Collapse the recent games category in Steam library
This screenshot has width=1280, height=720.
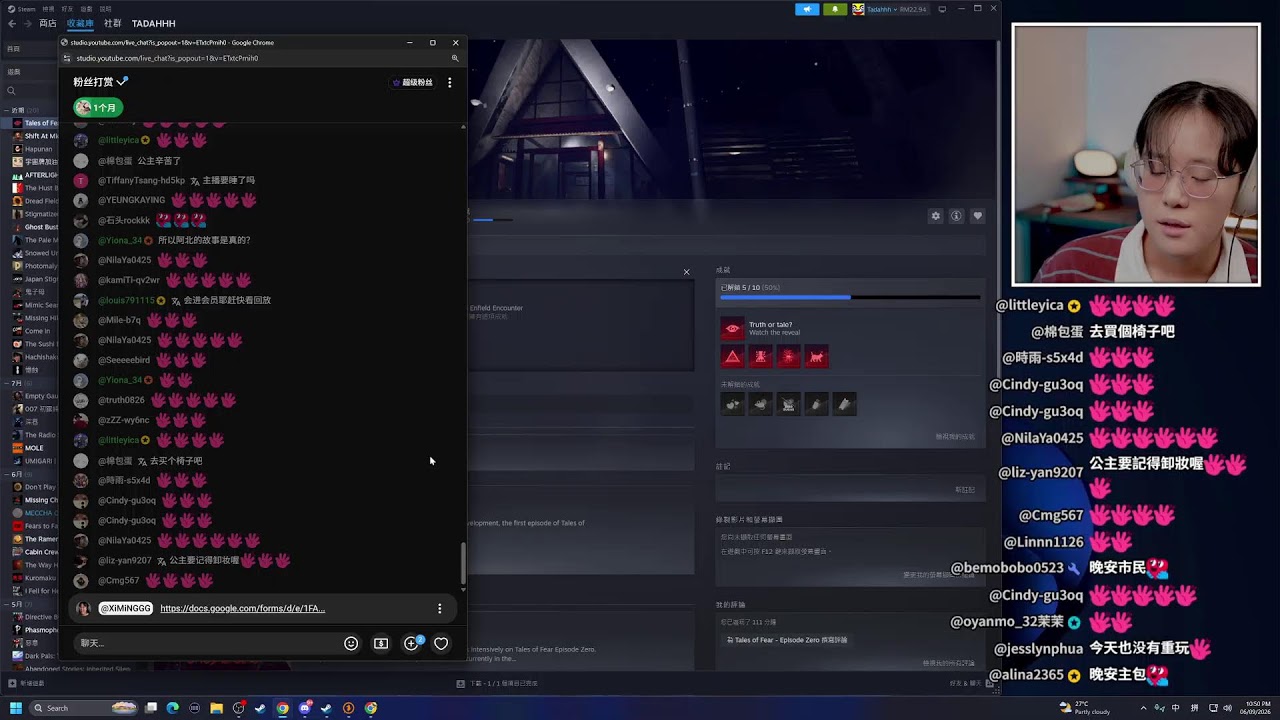click(8, 110)
